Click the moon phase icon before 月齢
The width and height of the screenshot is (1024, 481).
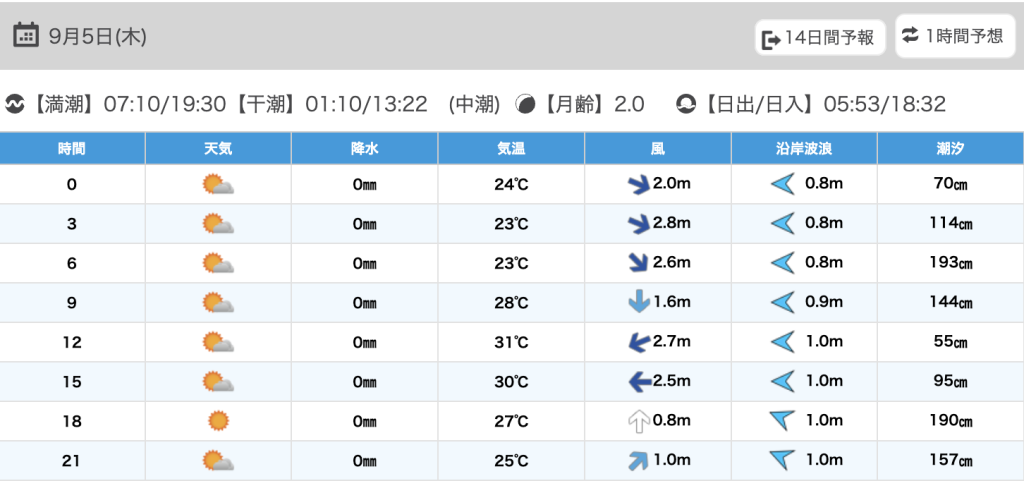tap(525, 104)
